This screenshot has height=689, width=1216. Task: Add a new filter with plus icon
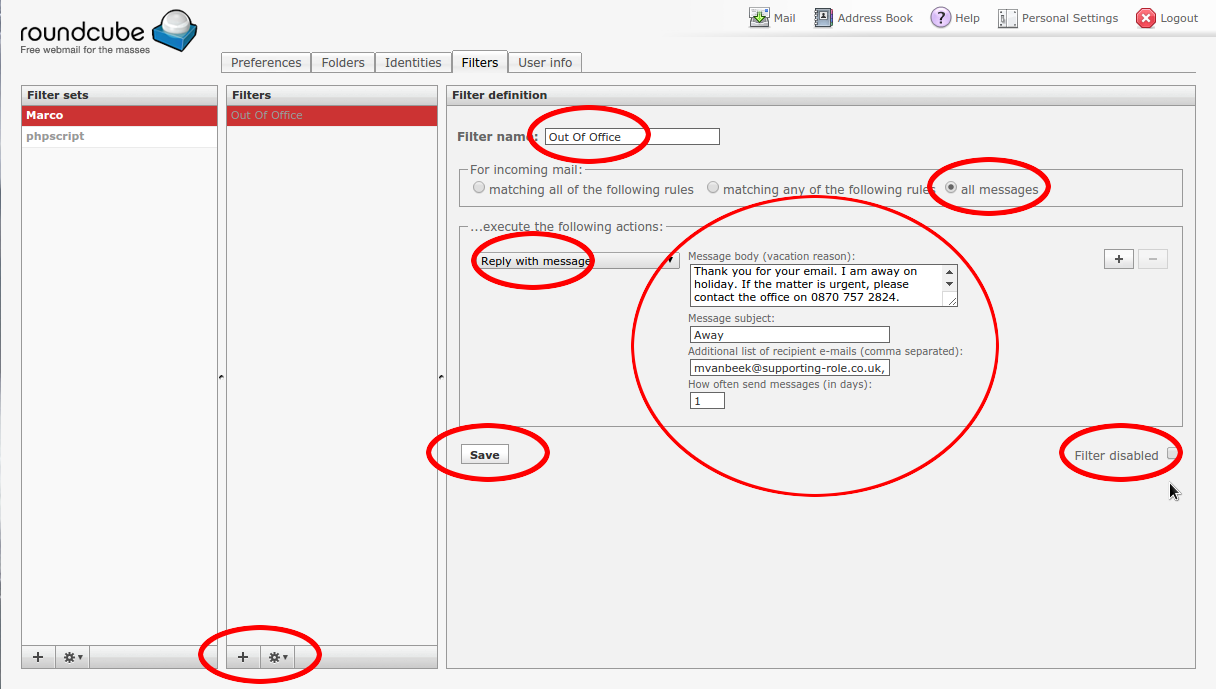click(243, 657)
